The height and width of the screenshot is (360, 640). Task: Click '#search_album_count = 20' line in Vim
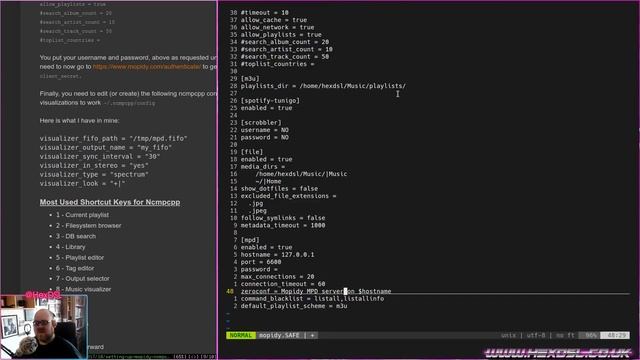(285, 42)
